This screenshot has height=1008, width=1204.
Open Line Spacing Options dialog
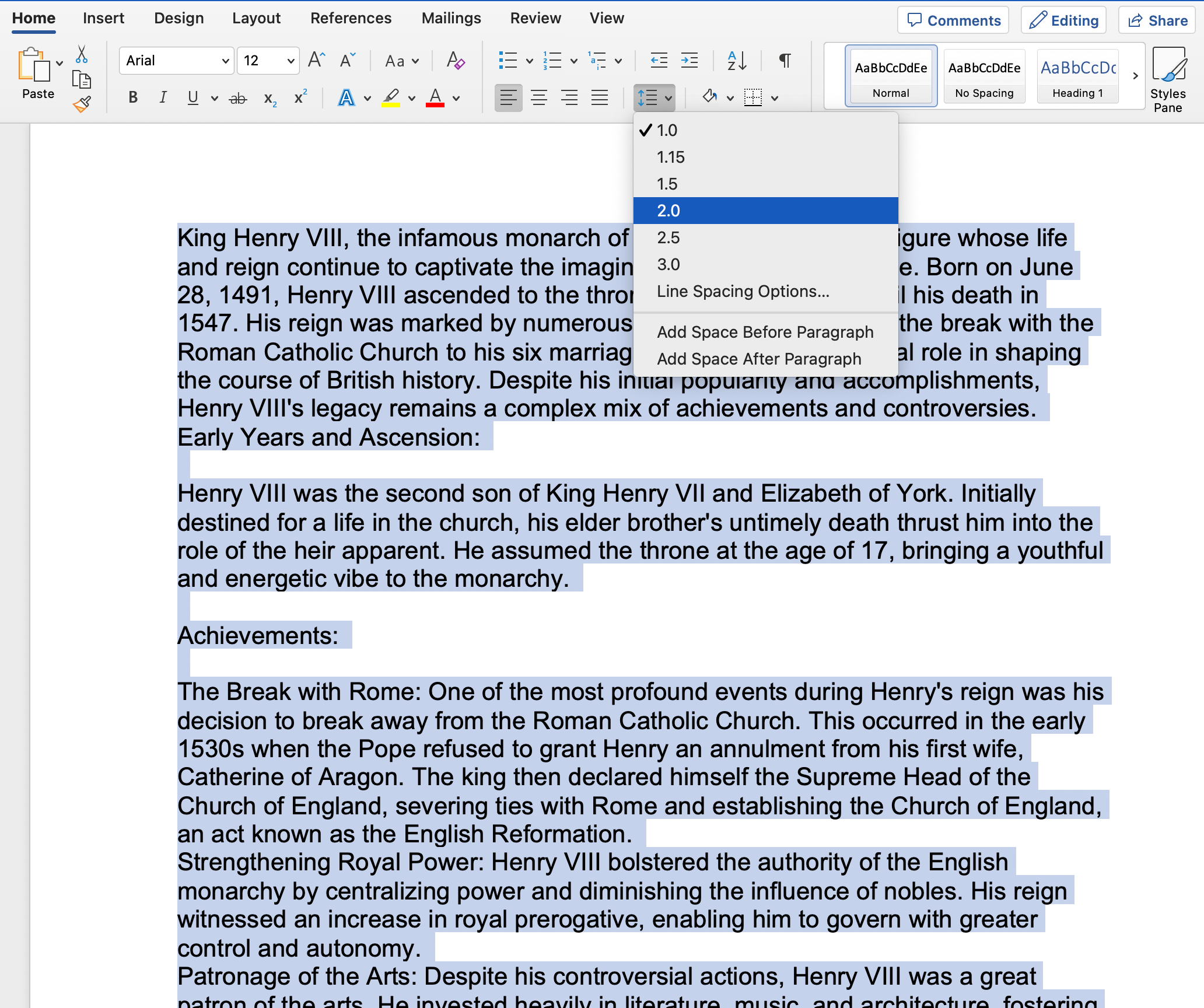point(743,291)
